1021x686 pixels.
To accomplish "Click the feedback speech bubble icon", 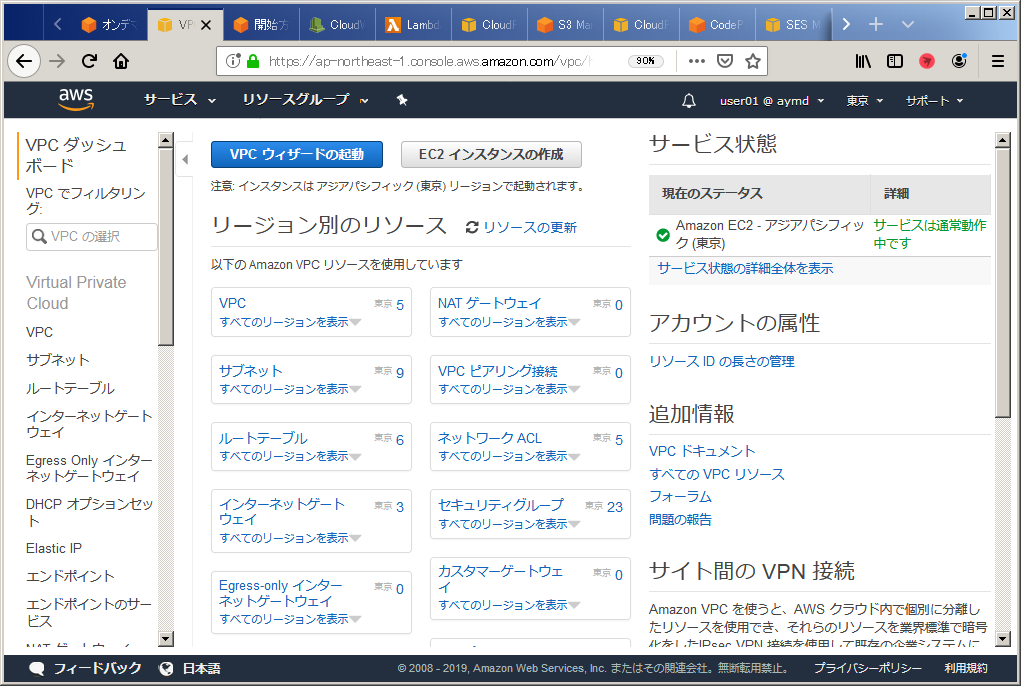I will click(x=37, y=668).
